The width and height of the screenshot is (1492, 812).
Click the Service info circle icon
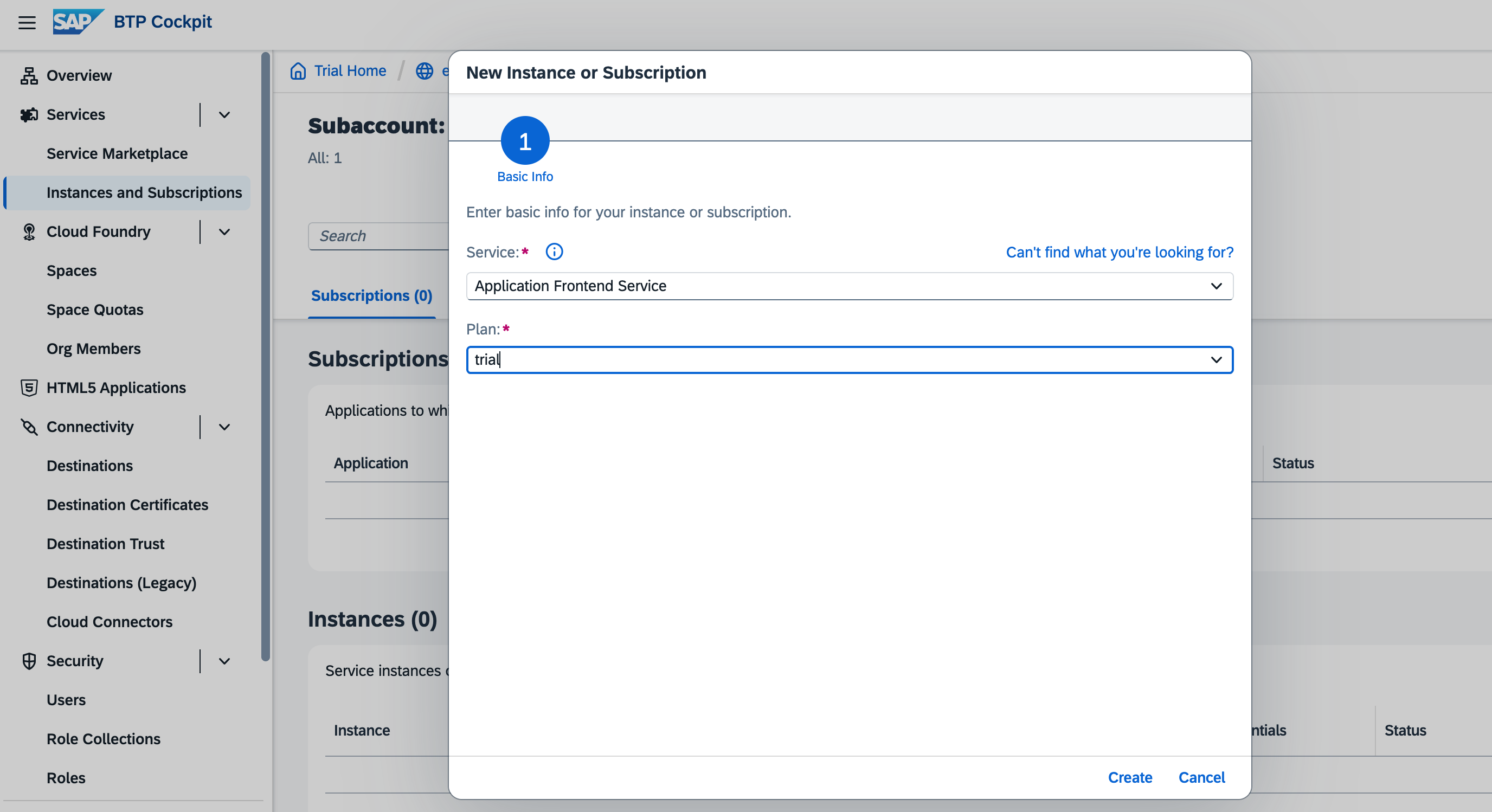tap(554, 252)
